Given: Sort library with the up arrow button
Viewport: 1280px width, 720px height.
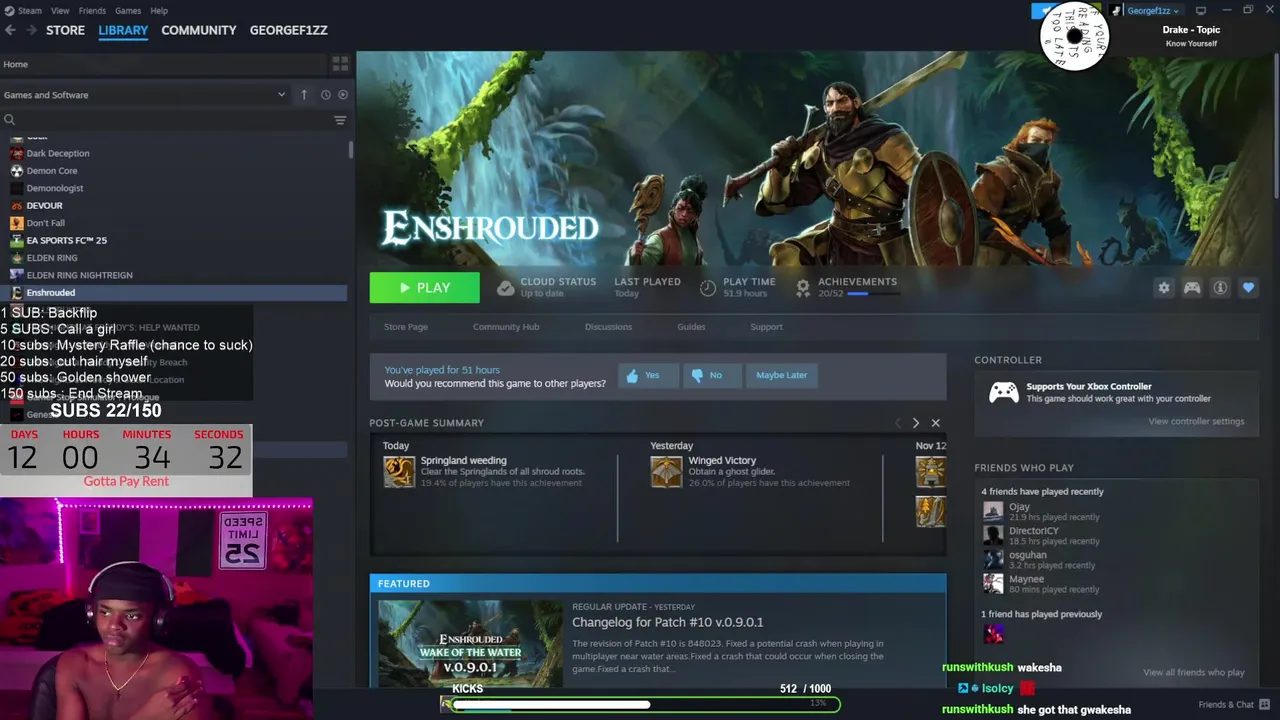Looking at the screenshot, I should (304, 95).
